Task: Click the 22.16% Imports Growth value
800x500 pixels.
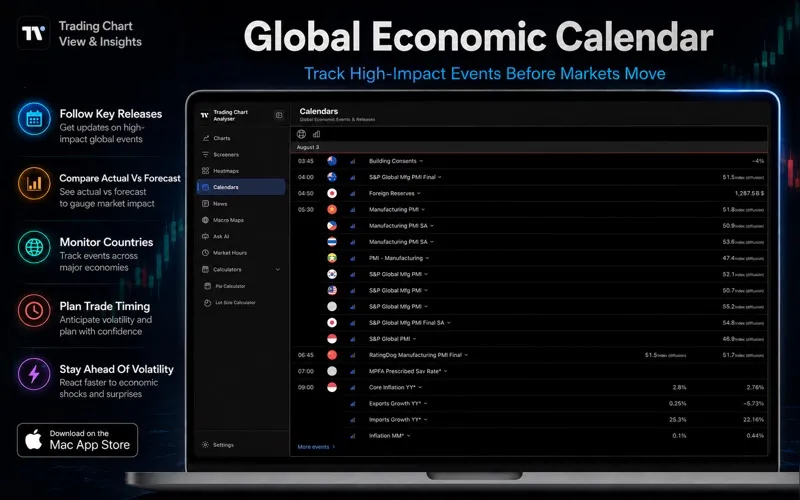Action: click(754, 420)
